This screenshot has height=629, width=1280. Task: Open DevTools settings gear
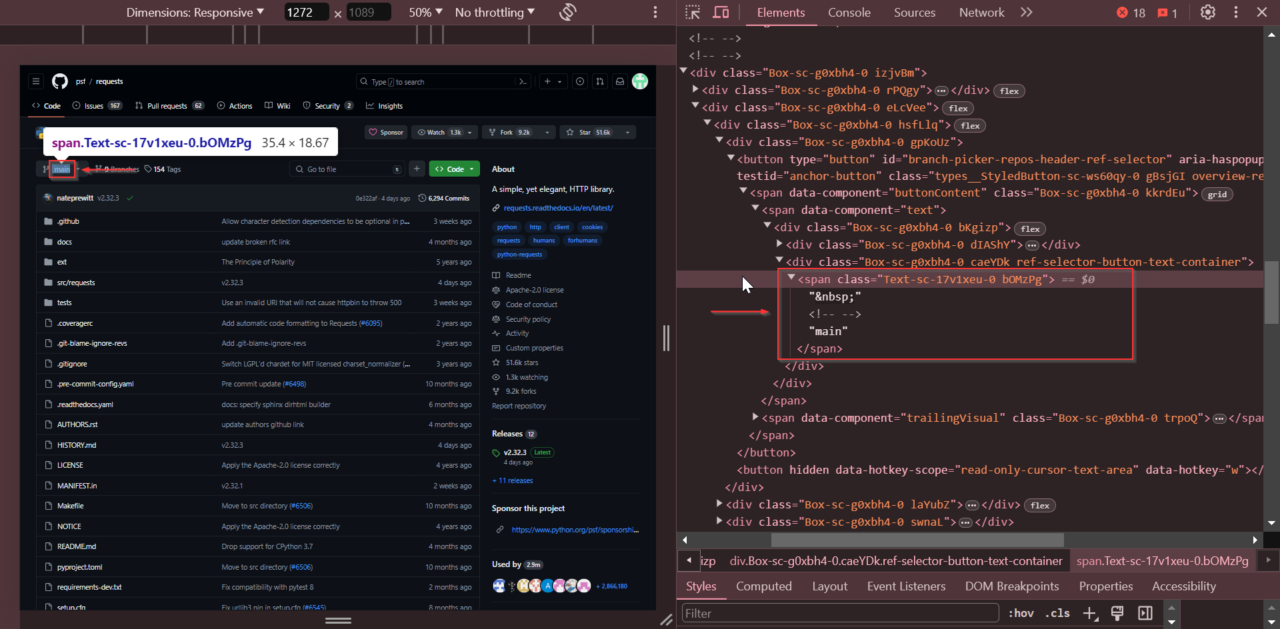(x=1208, y=12)
